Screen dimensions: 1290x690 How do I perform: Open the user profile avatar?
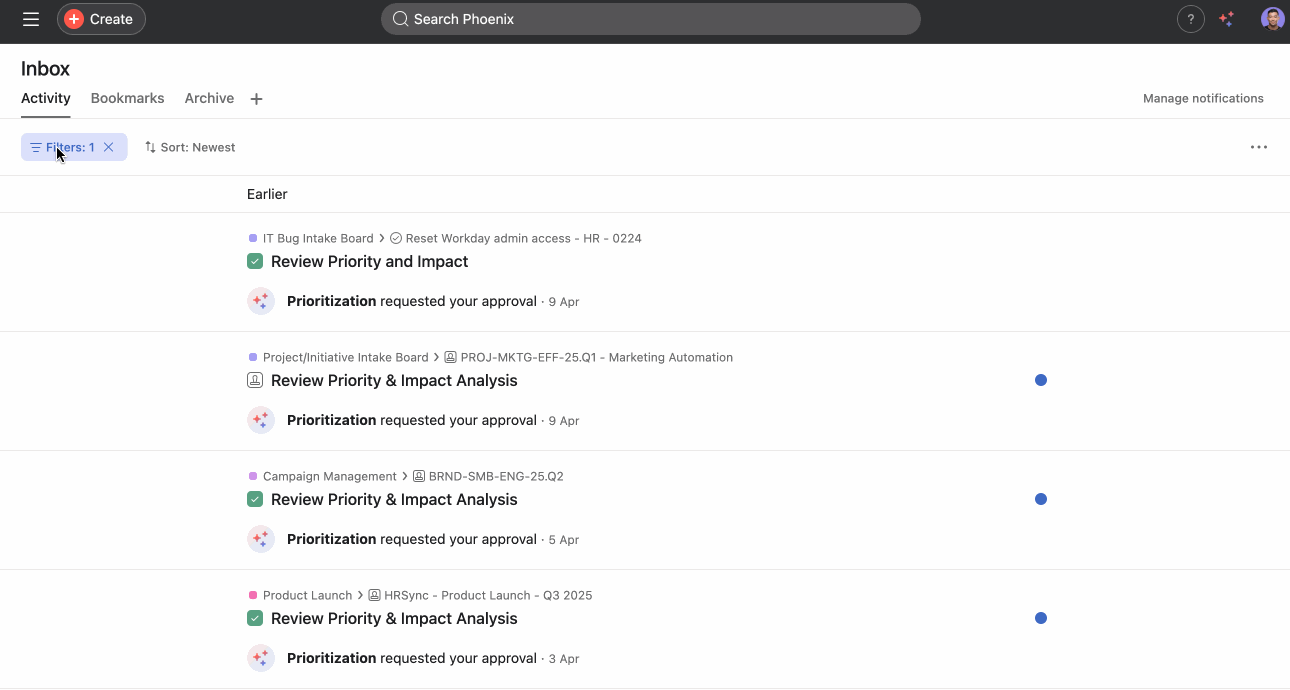point(1272,19)
